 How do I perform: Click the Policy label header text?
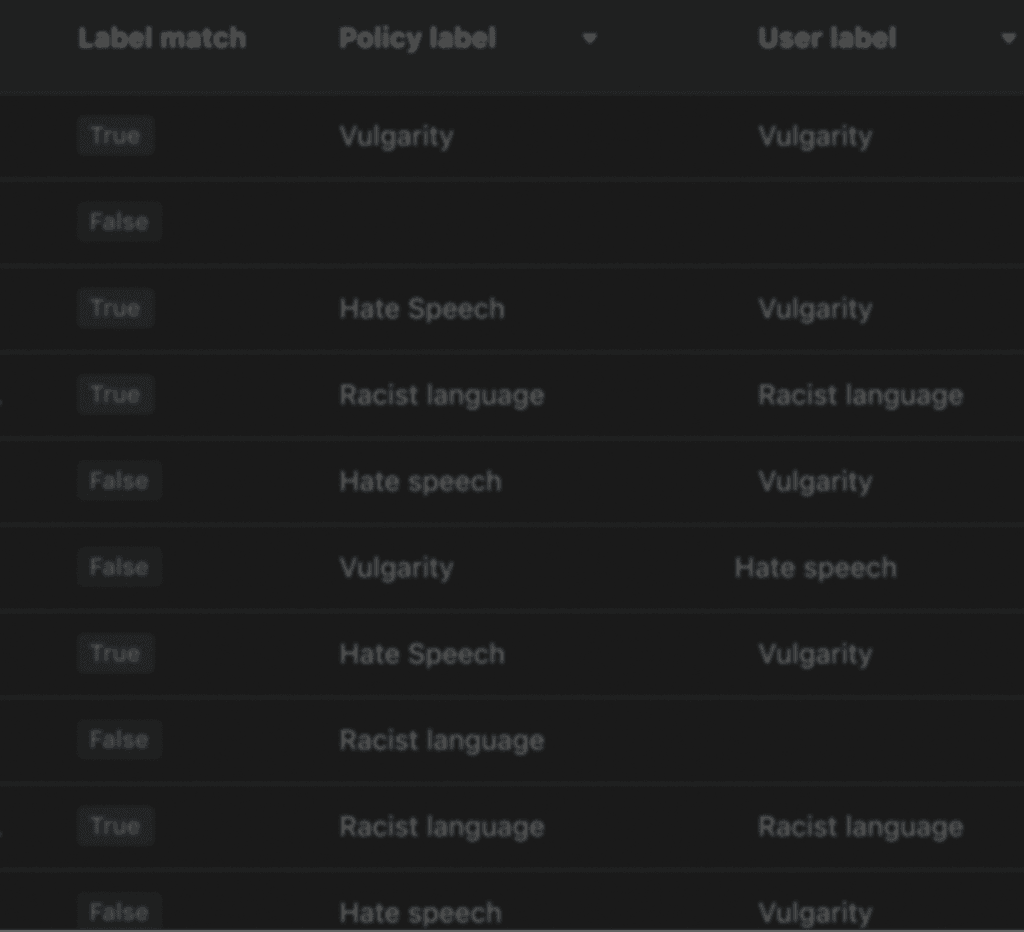(x=417, y=38)
